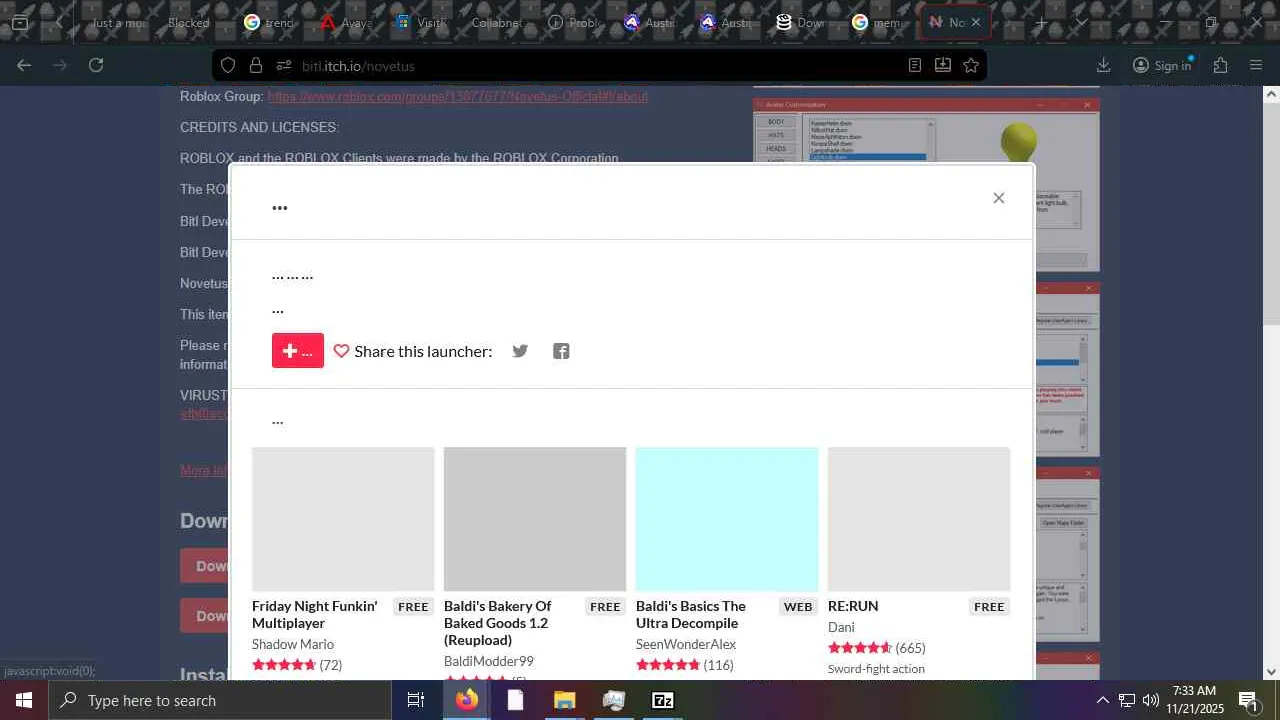This screenshot has width=1280, height=720.
Task: Open the Friday Night Funkin' Multiplayer thumbnail
Action: tap(343, 519)
